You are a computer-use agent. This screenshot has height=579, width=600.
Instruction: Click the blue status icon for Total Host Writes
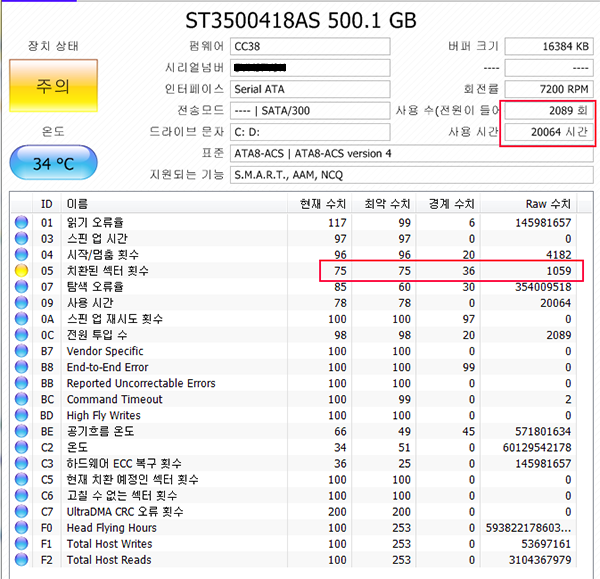tap(21, 544)
